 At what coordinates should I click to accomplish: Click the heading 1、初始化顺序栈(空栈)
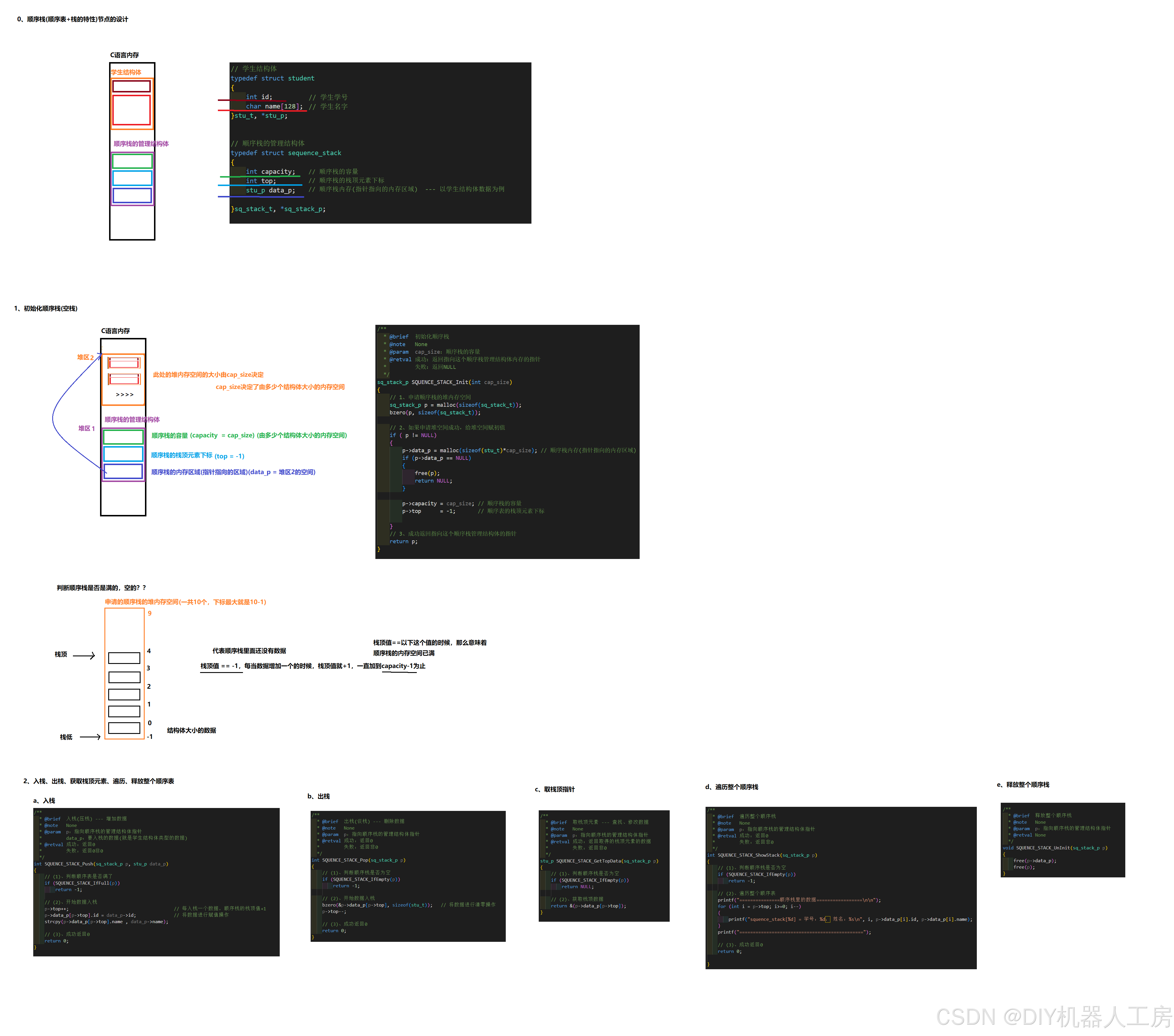tap(46, 309)
